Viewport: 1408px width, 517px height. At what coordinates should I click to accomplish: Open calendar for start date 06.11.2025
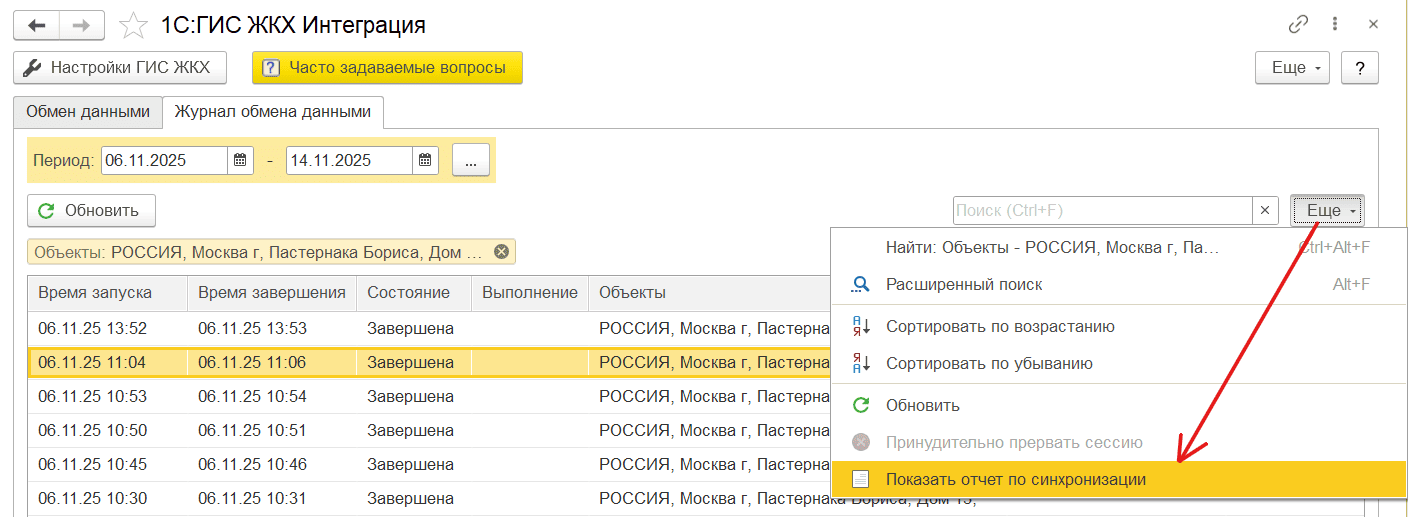(x=240, y=161)
